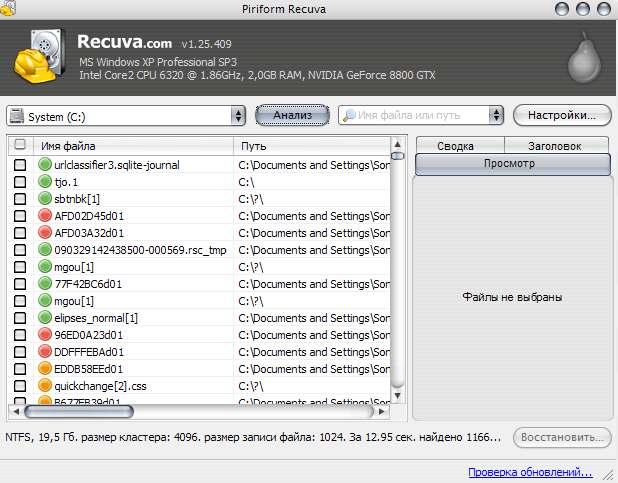This screenshot has width=618, height=483.
Task: Click red status icon of DDFFFEBAd01
Action: pos(45,352)
